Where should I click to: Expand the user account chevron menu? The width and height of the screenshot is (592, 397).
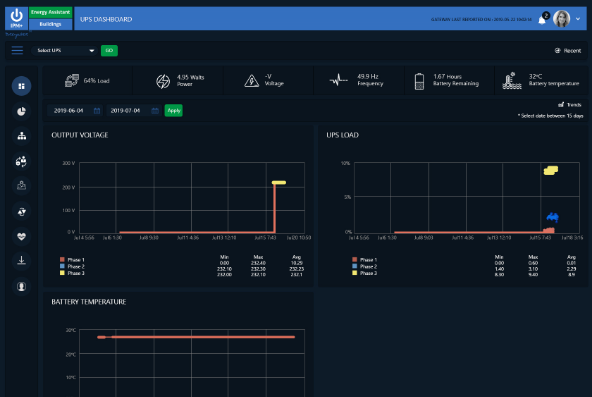[x=578, y=18]
